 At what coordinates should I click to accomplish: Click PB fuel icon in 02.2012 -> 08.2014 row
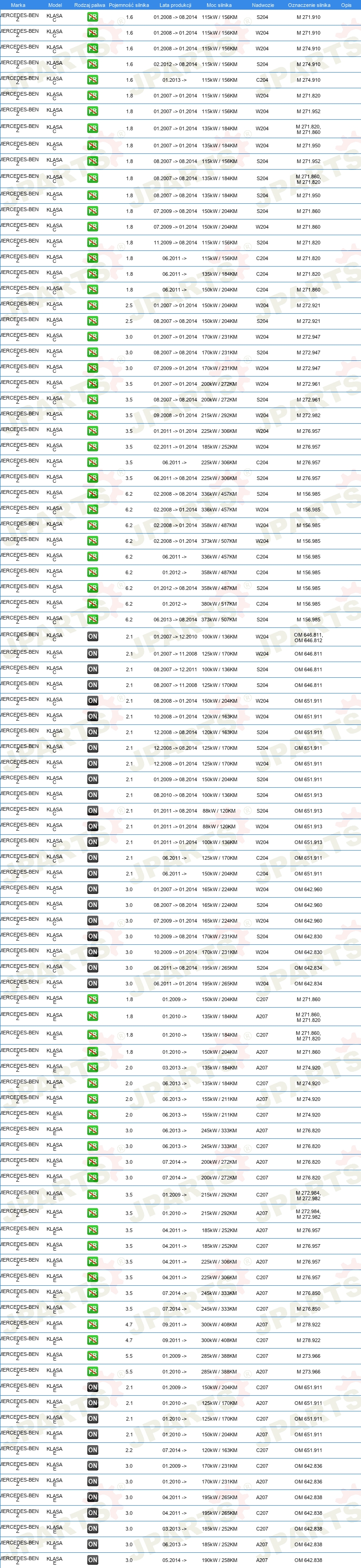[x=92, y=65]
